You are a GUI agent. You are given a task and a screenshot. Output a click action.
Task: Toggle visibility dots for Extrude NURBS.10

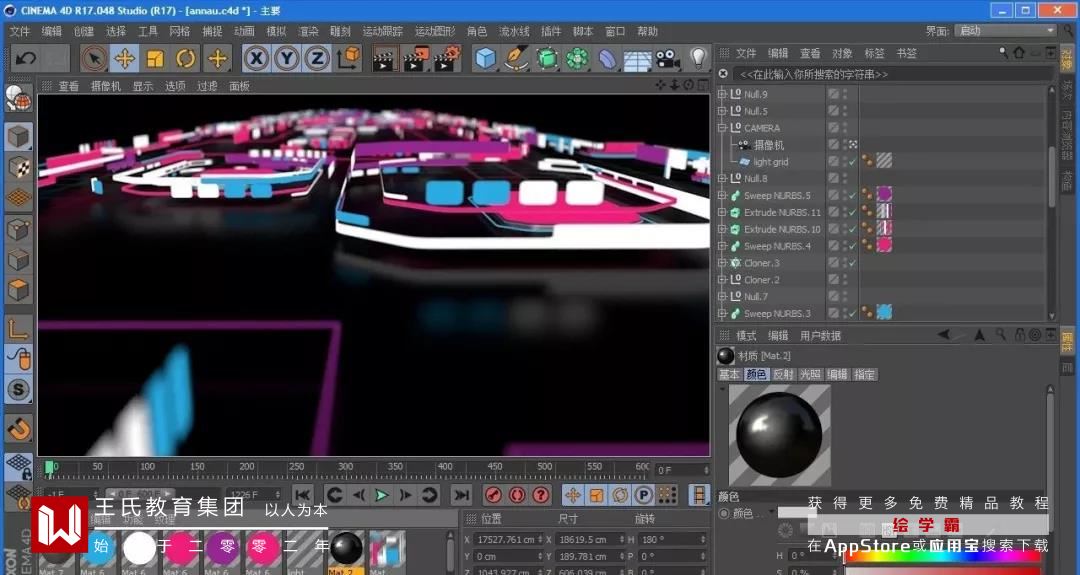coord(844,229)
